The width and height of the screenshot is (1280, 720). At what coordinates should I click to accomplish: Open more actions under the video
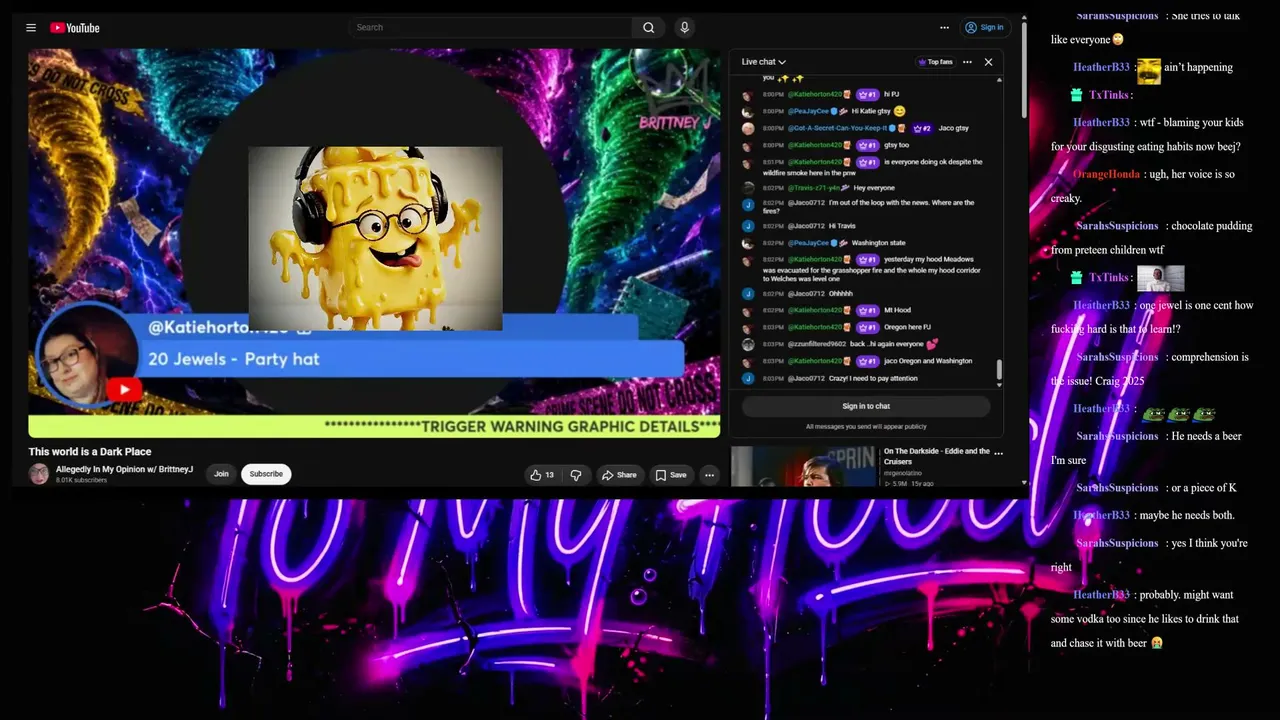coord(709,475)
